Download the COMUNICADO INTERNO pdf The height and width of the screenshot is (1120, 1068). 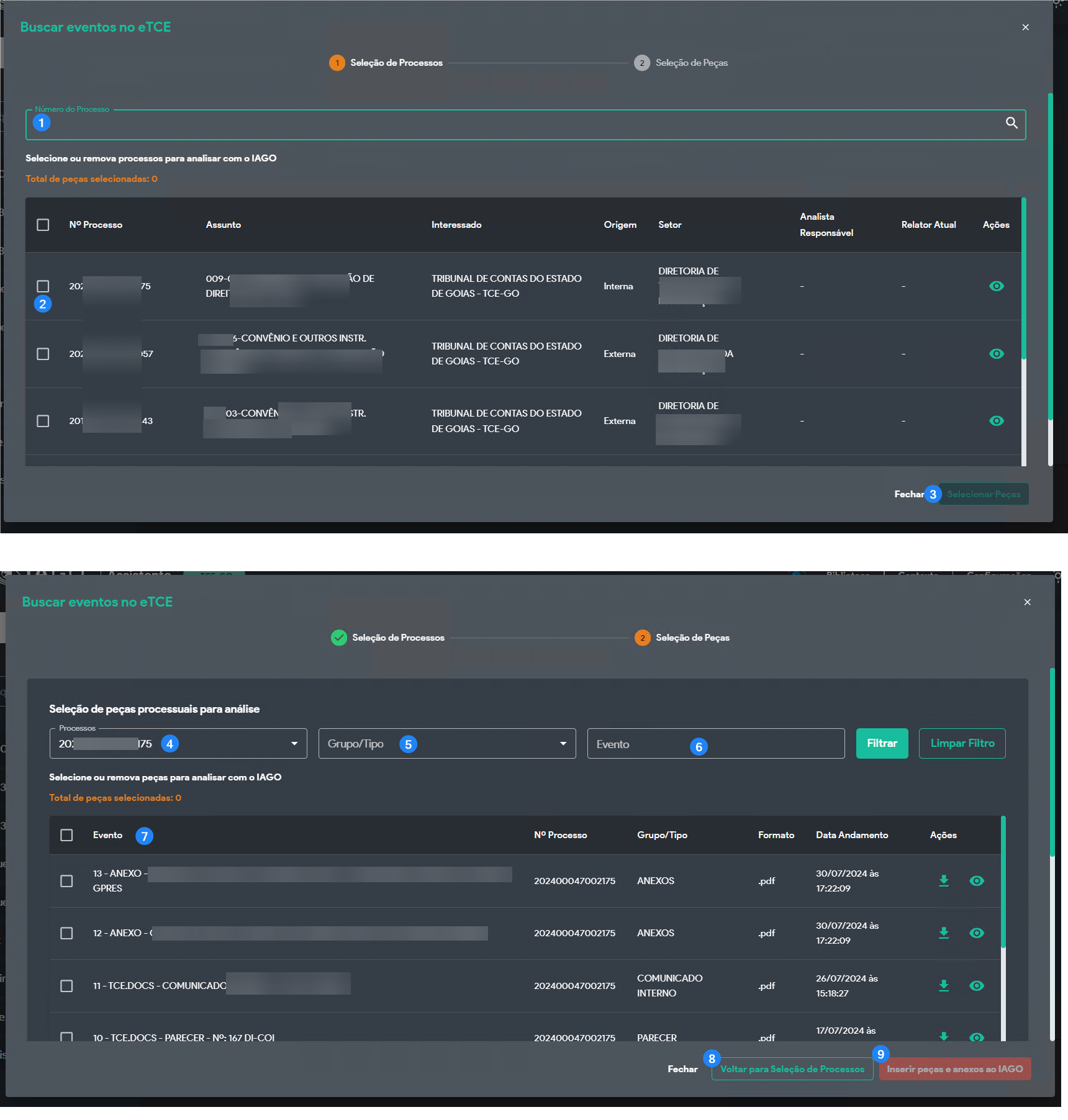pyautogui.click(x=943, y=985)
